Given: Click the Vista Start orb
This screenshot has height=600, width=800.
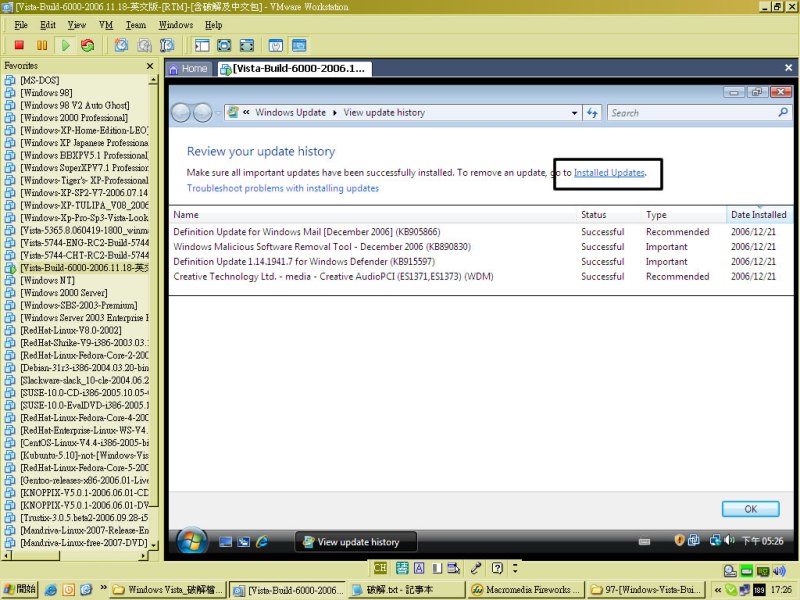Looking at the screenshot, I should point(192,541).
